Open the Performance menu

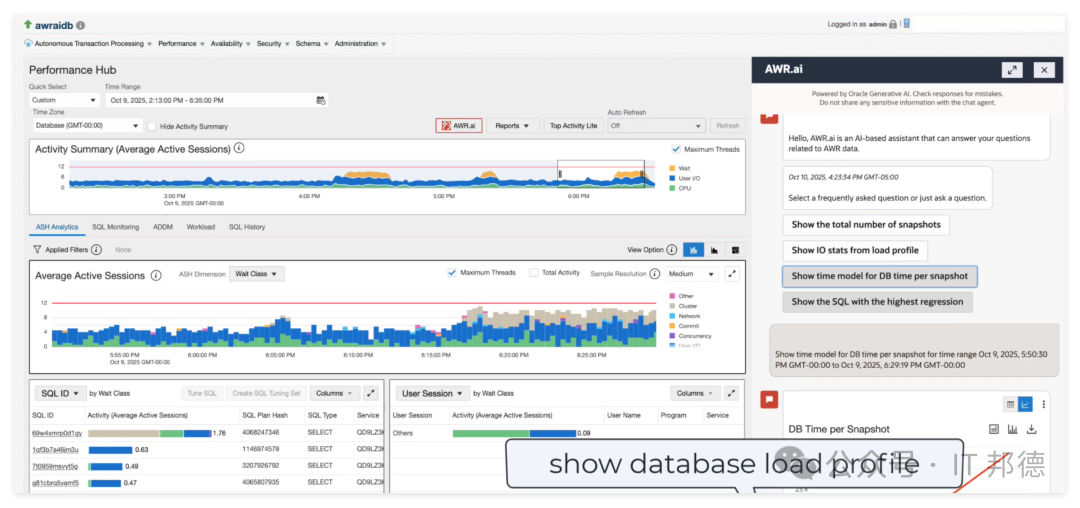click(x=181, y=43)
